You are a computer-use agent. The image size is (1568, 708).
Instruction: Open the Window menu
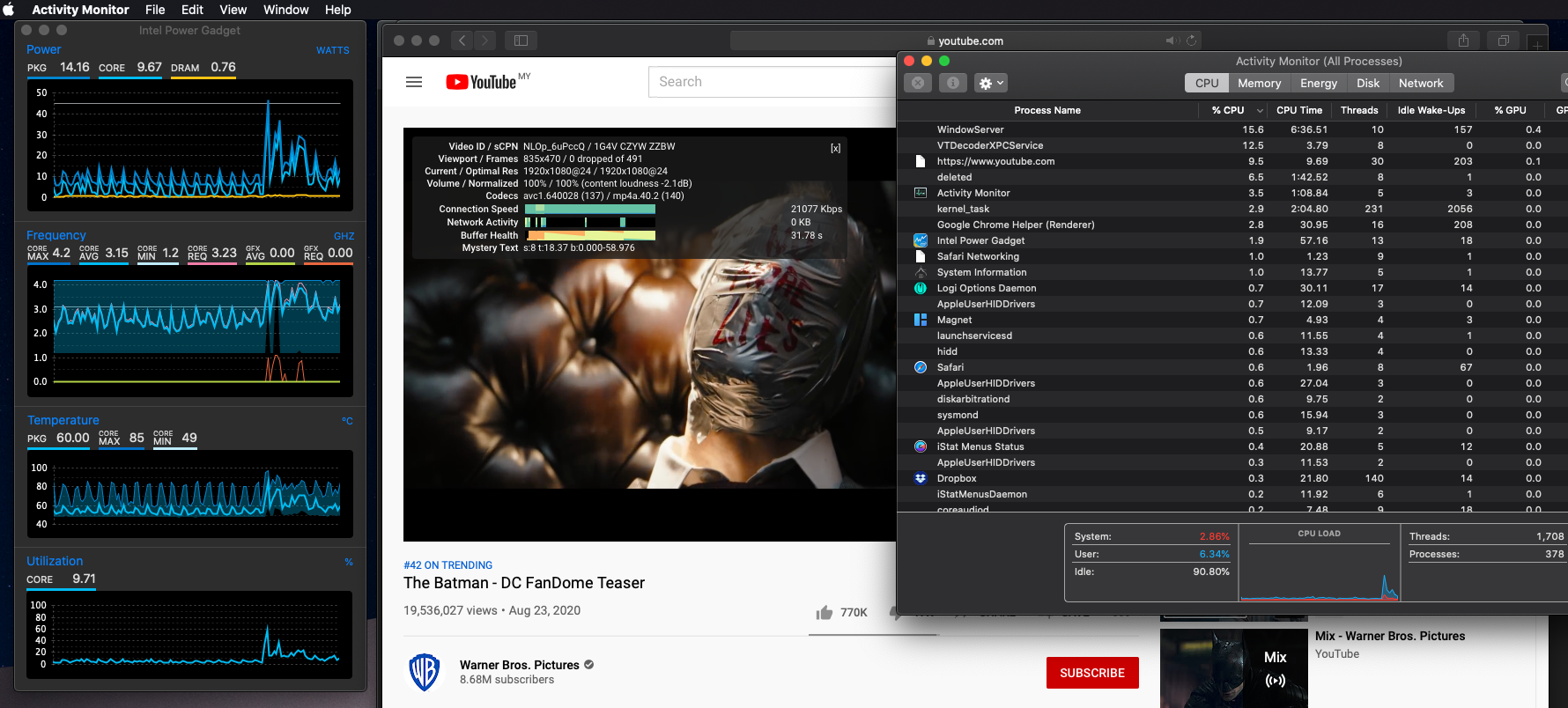(285, 10)
